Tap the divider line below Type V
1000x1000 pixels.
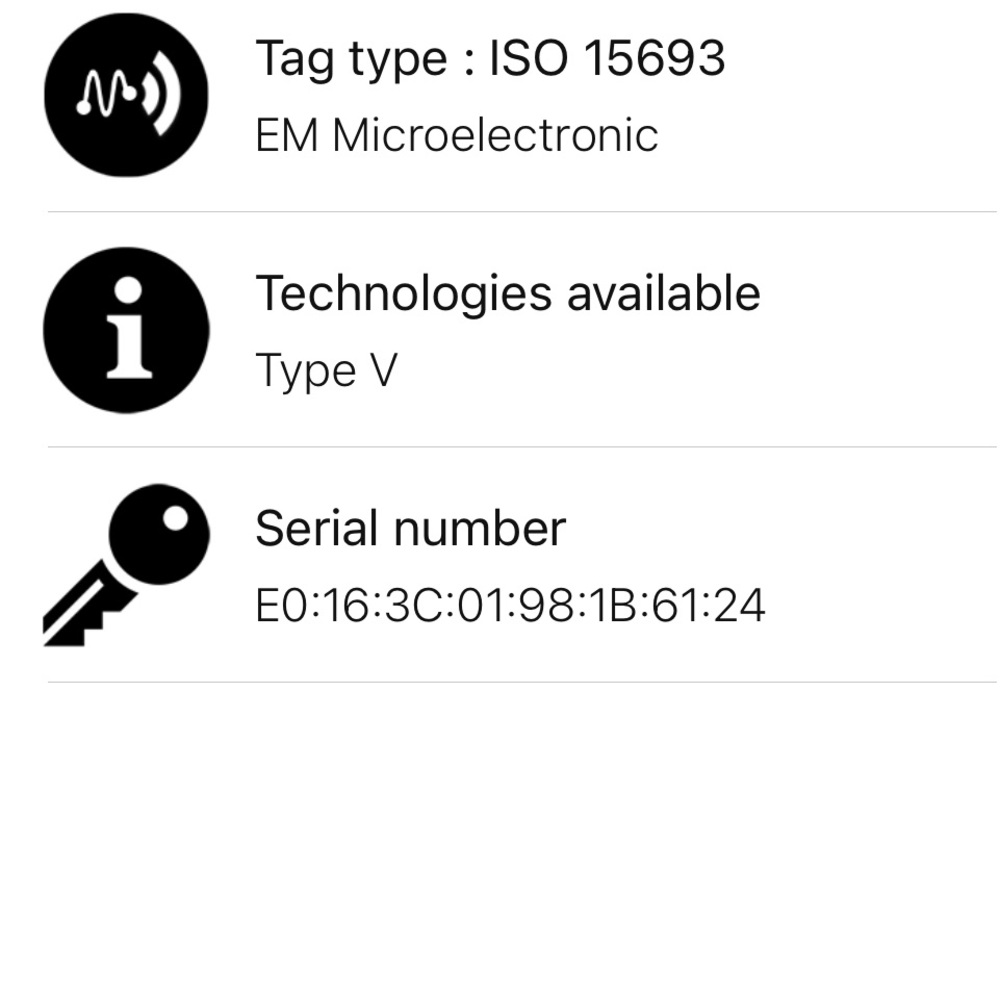pos(522,447)
